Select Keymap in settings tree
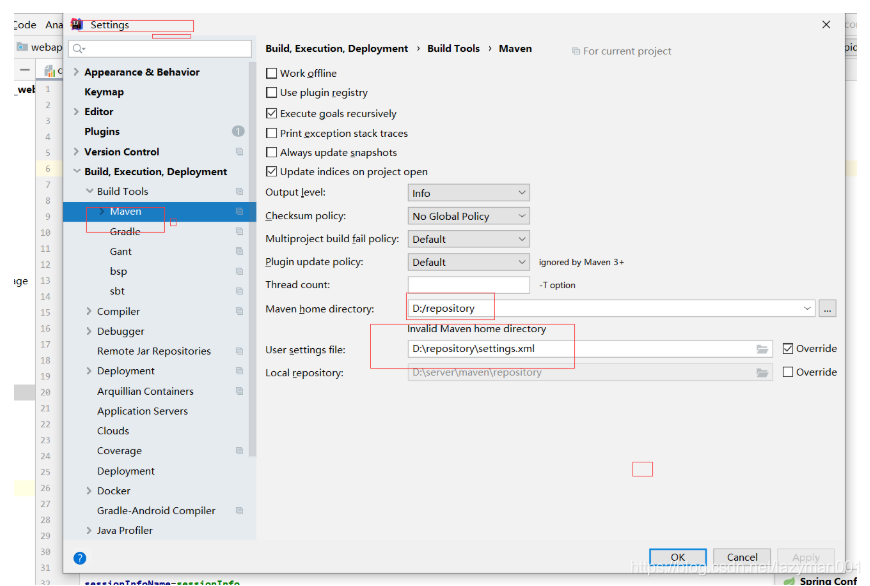 [104, 92]
